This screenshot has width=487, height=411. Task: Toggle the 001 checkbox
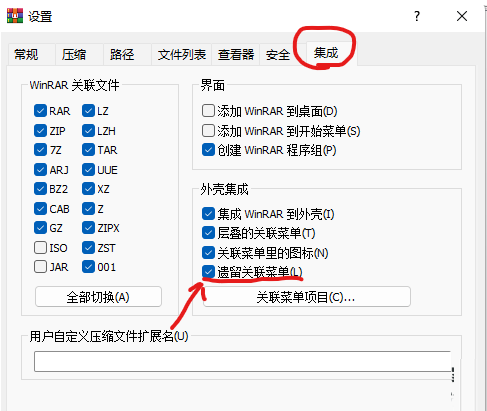[x=88, y=267]
